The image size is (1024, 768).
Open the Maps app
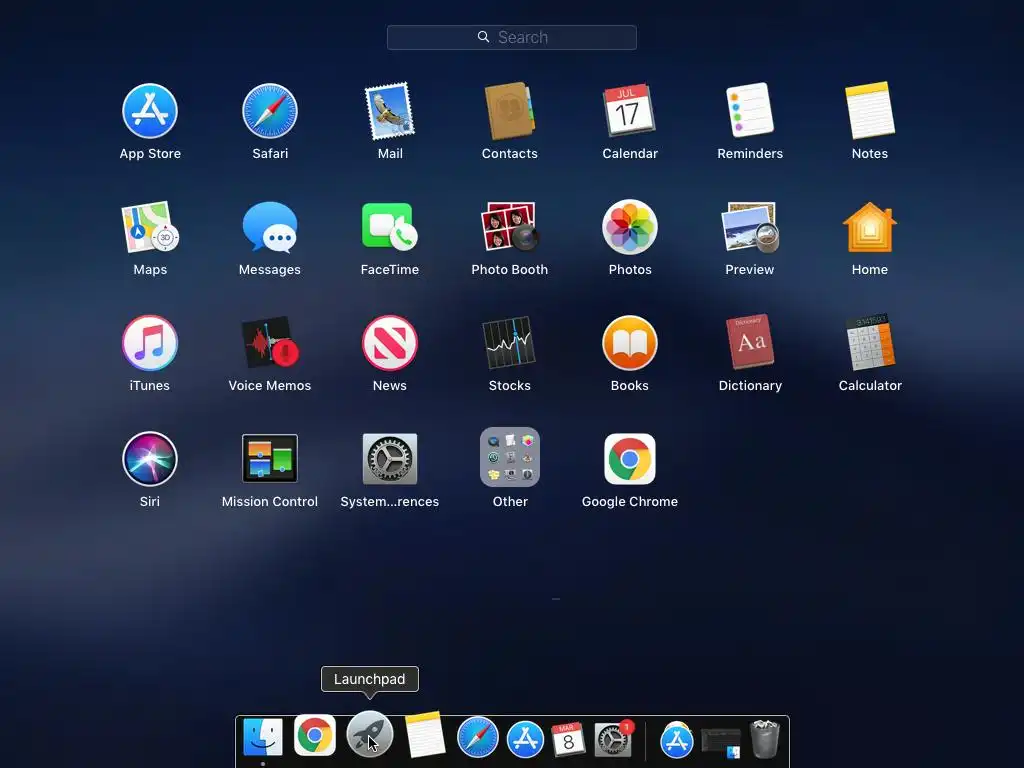150,227
